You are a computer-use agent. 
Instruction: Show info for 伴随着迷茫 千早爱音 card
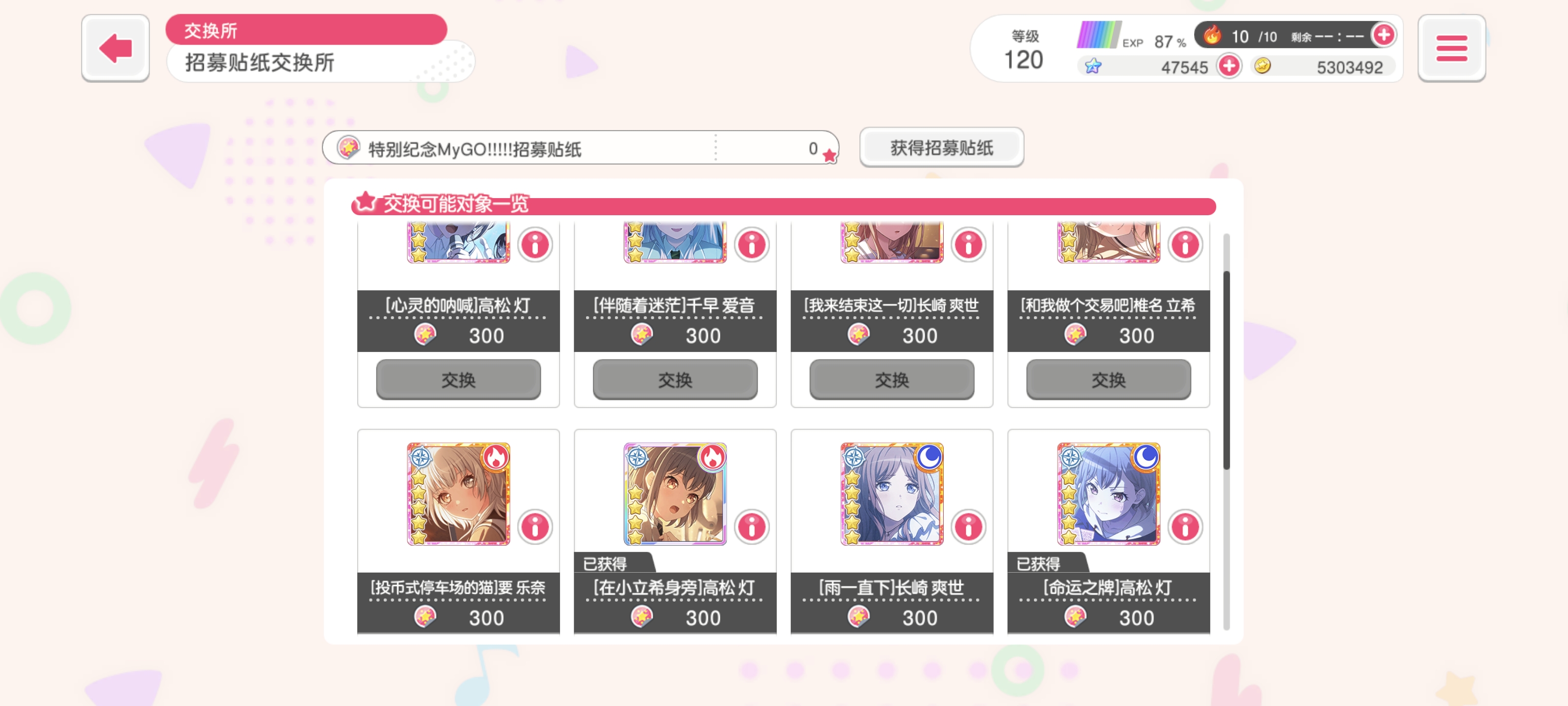752,245
